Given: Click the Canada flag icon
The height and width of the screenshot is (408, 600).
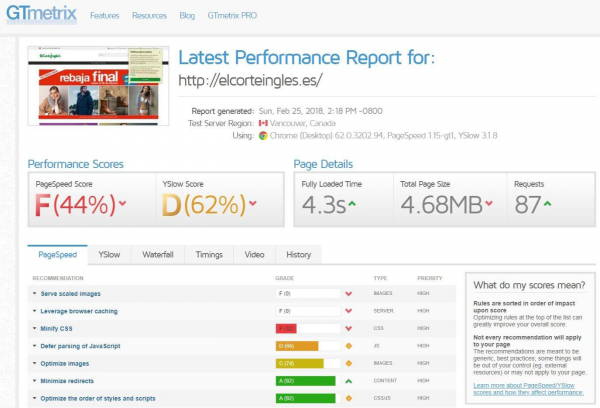Looking at the screenshot, I should click(263, 123).
